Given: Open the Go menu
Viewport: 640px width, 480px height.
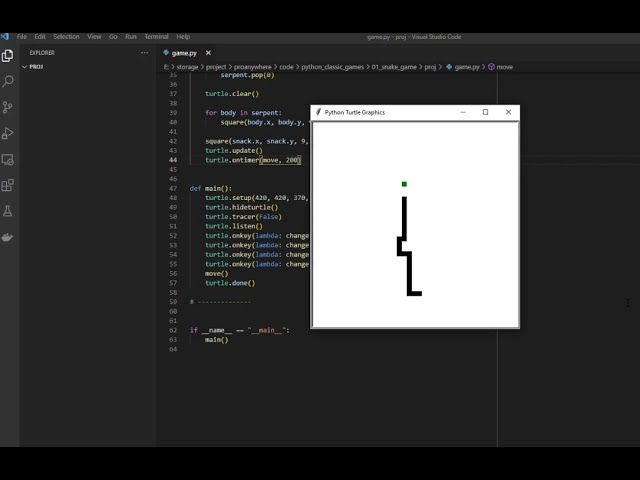Looking at the screenshot, I should coord(113,37).
